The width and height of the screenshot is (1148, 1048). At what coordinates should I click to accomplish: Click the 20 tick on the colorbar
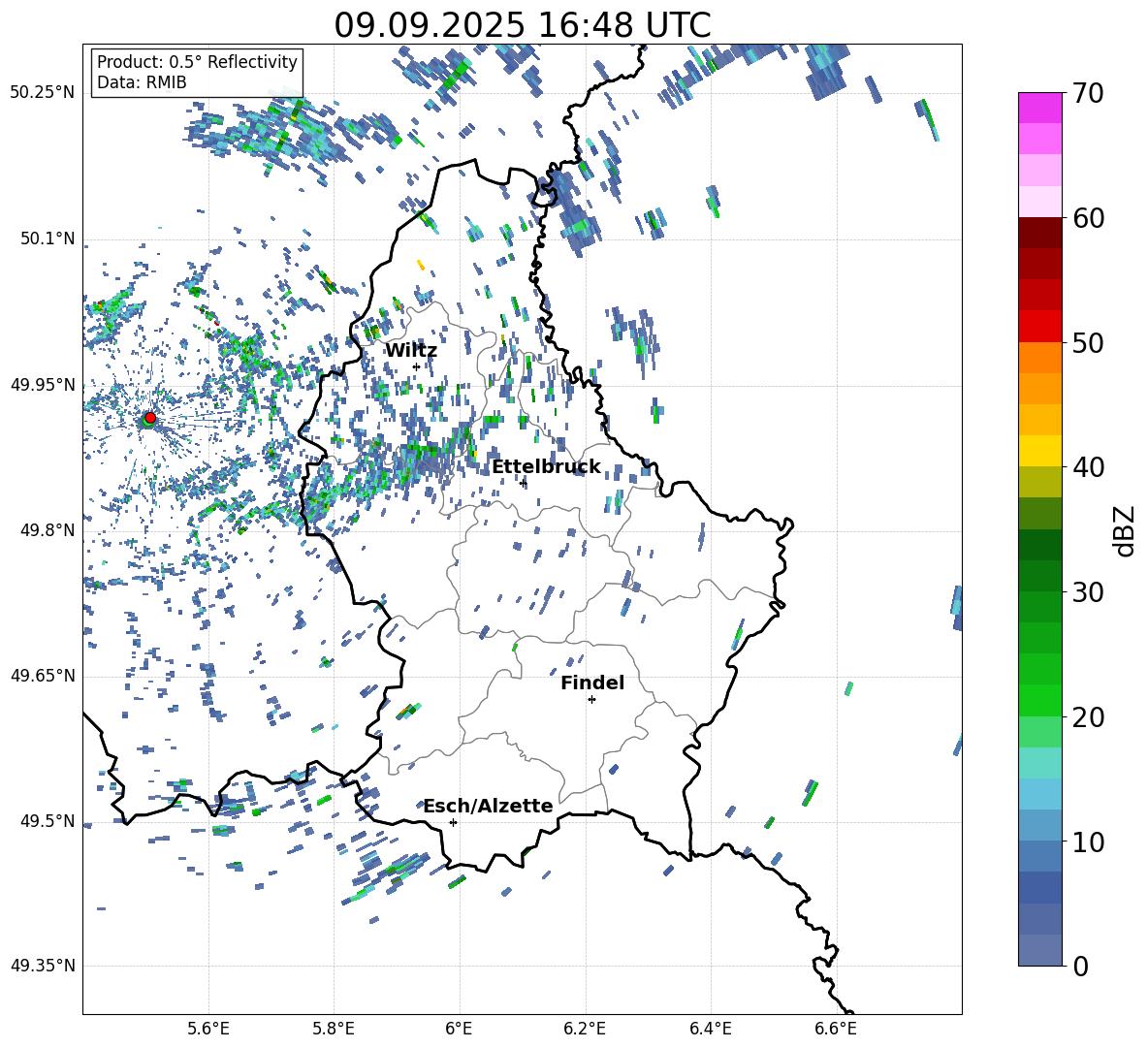point(1088,716)
